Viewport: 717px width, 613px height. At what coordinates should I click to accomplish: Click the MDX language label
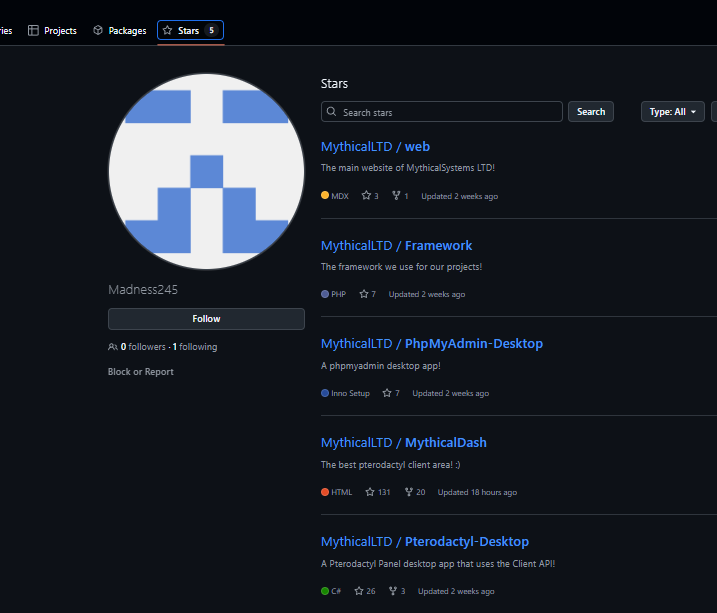coord(340,196)
